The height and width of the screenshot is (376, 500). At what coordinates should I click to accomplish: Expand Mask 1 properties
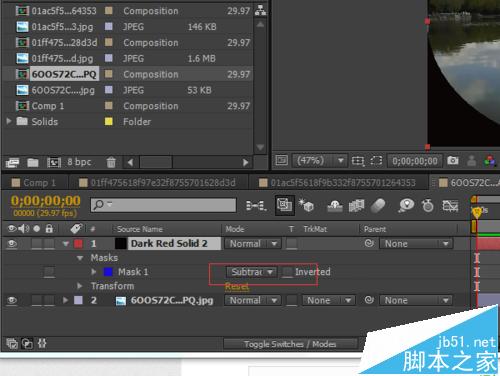click(x=94, y=272)
